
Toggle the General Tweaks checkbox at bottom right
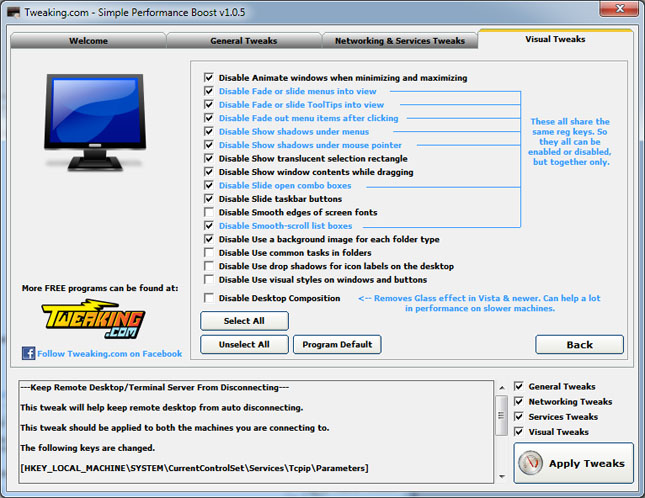coord(518,386)
